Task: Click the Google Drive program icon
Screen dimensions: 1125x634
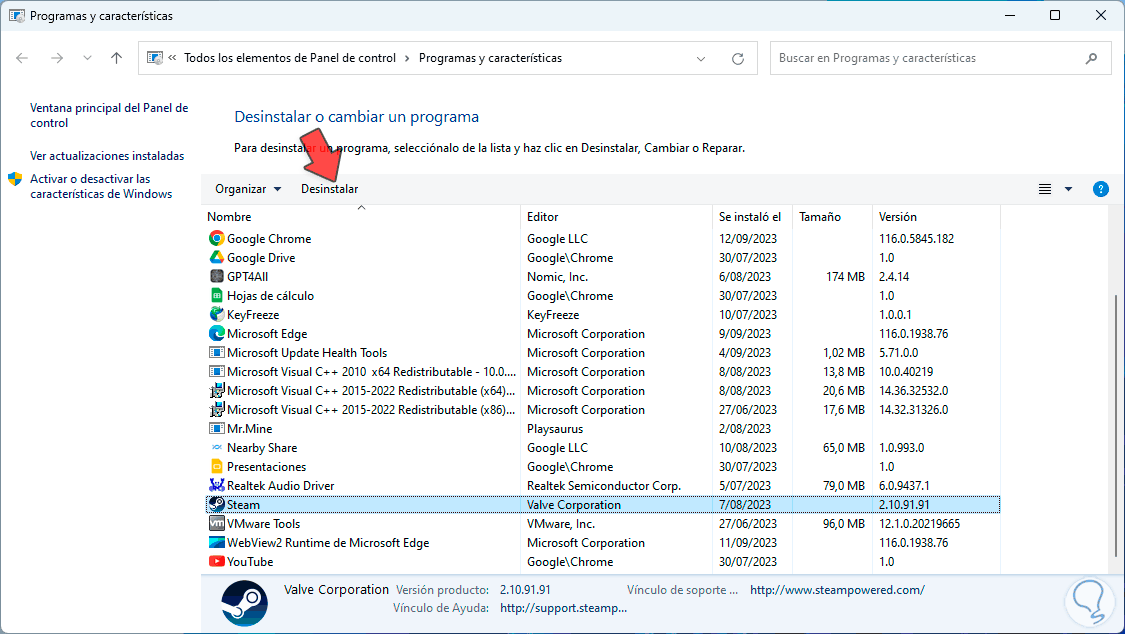Action: click(x=217, y=257)
